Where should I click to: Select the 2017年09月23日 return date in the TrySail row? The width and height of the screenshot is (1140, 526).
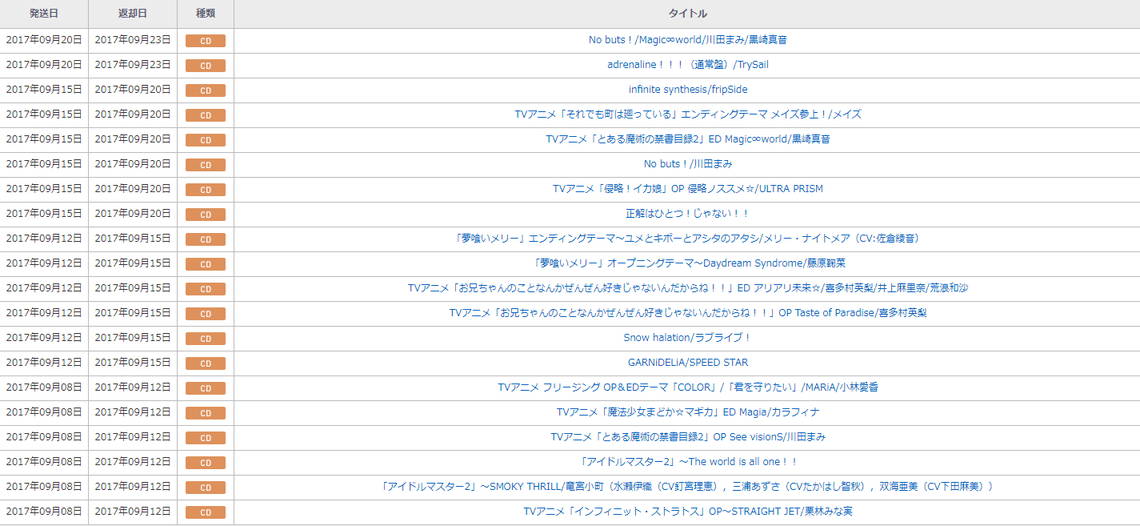point(132,65)
